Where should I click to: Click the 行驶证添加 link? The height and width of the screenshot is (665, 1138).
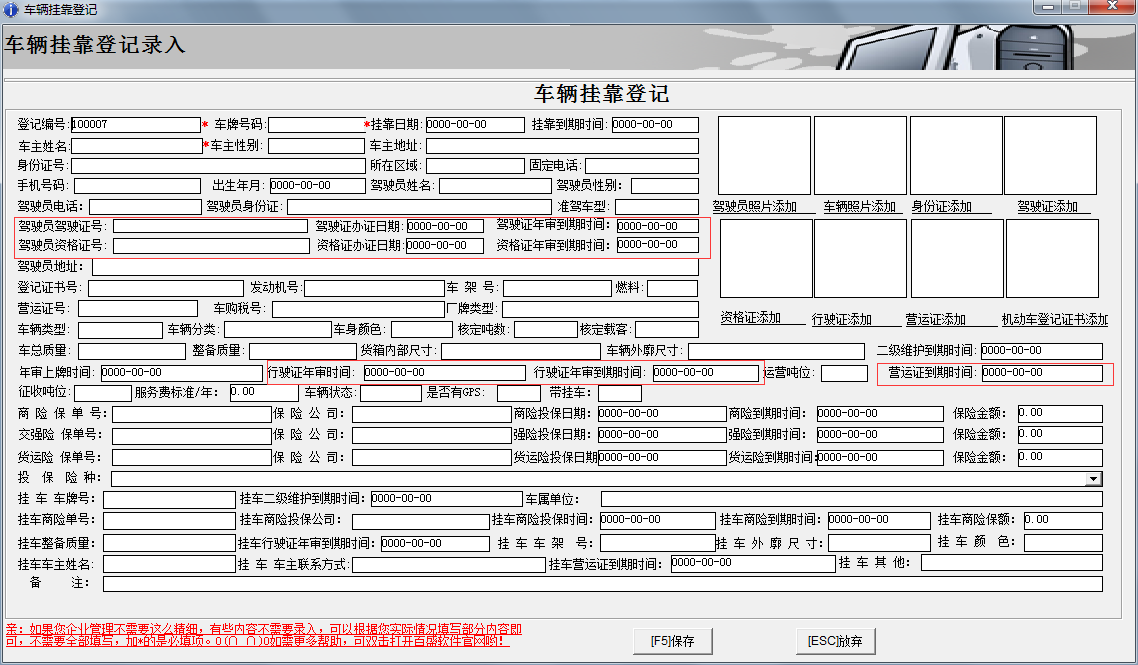pyautogui.click(x=841, y=319)
